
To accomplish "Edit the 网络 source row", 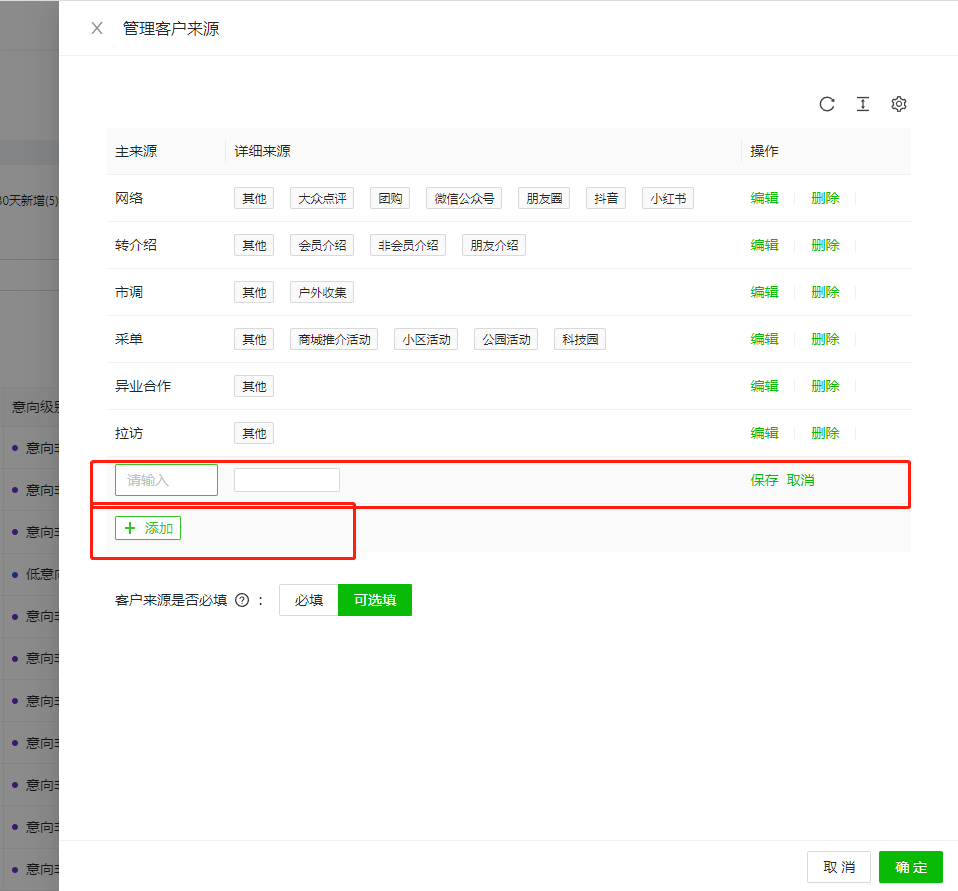I will tap(764, 198).
